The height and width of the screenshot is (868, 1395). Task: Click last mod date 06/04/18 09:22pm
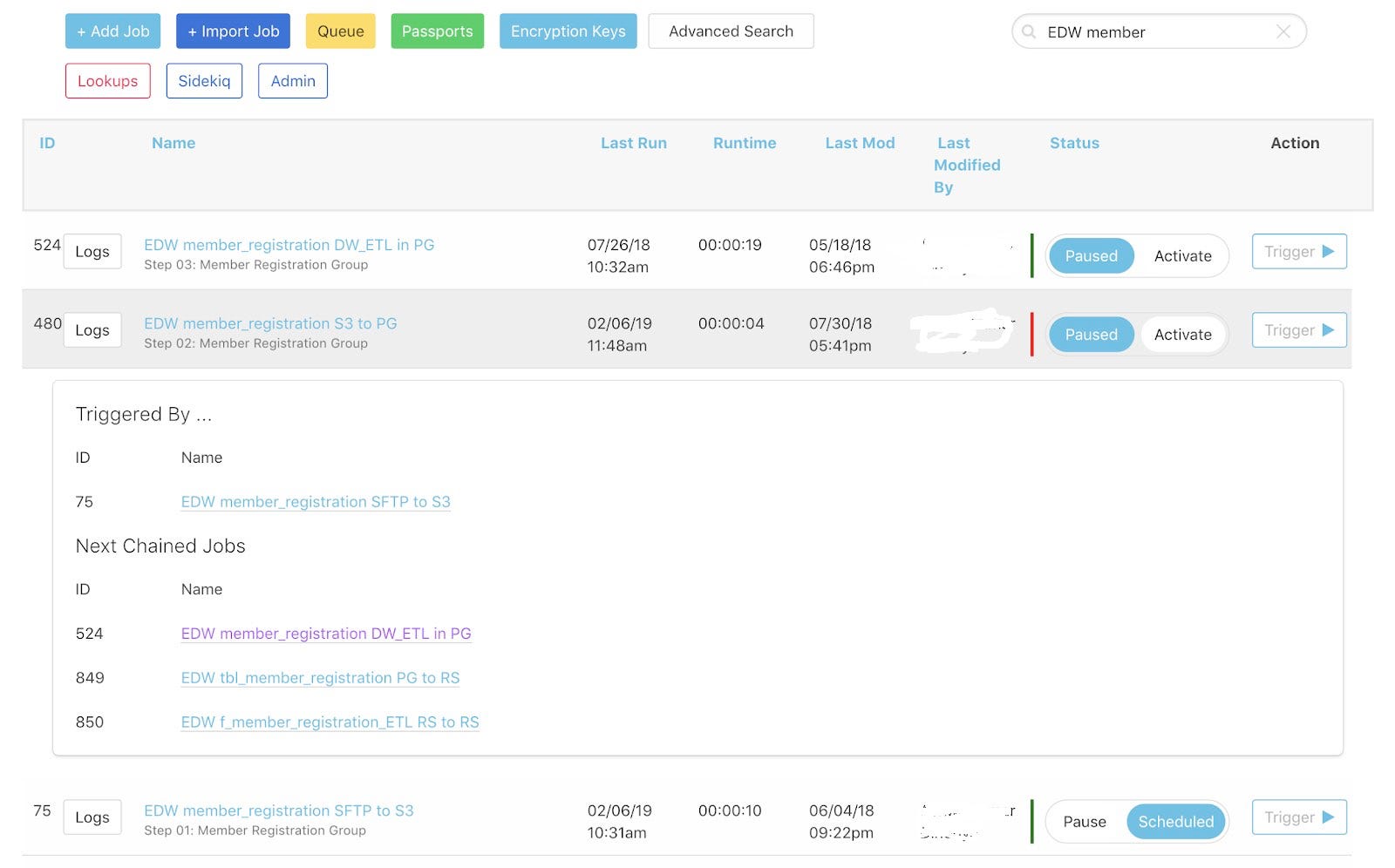841,822
